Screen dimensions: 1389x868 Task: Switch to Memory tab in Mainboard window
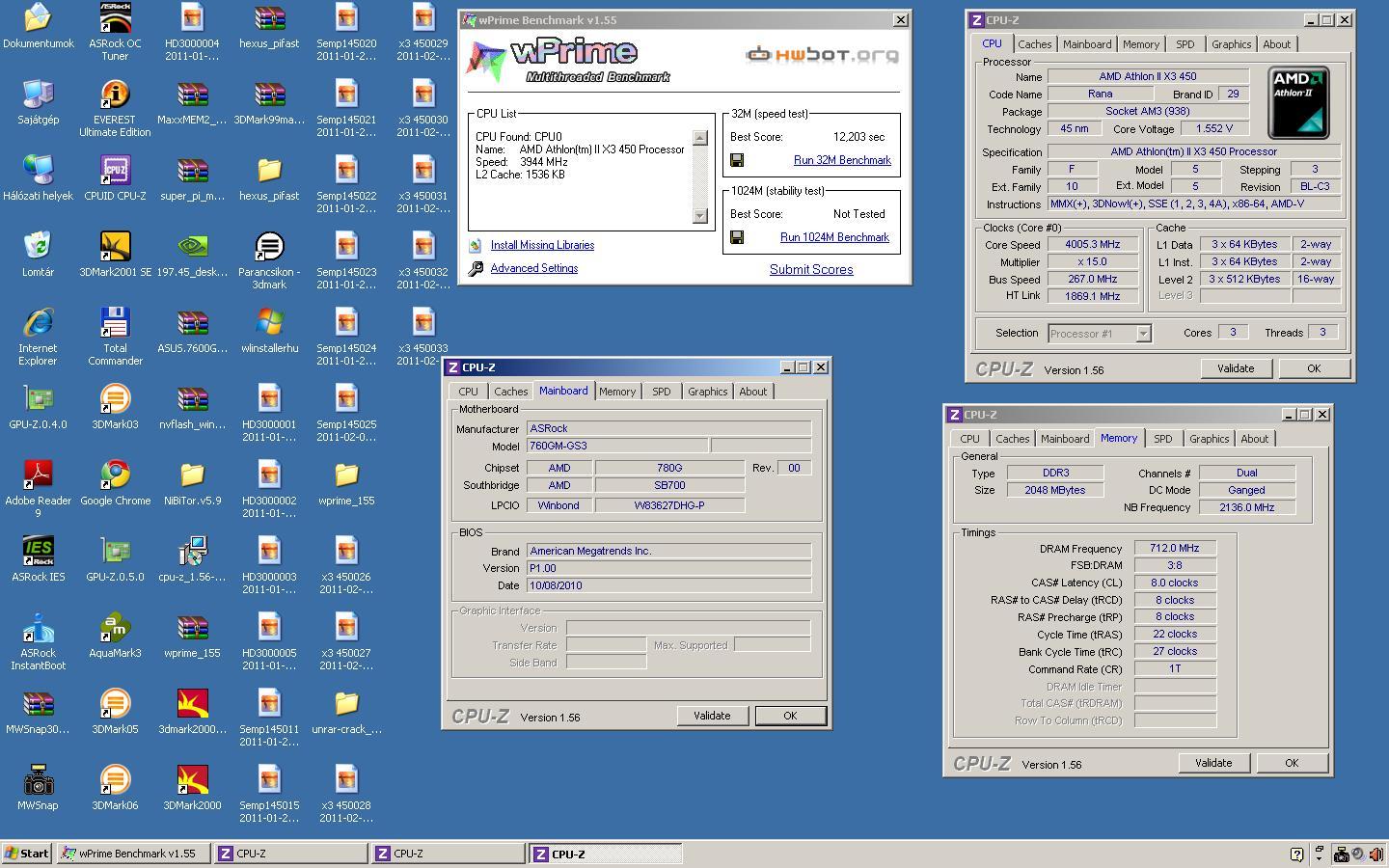[x=617, y=392]
